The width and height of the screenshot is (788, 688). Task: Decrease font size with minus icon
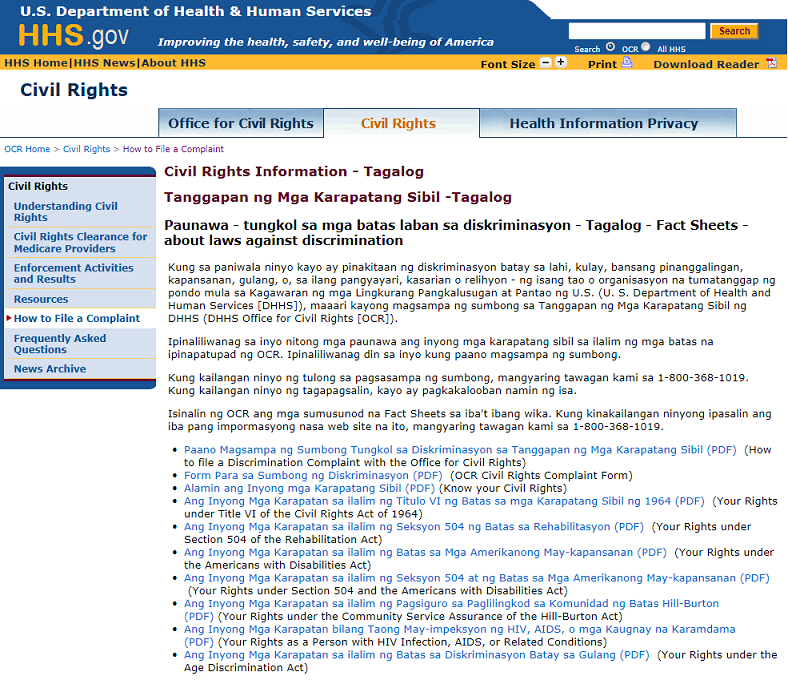pos(545,63)
